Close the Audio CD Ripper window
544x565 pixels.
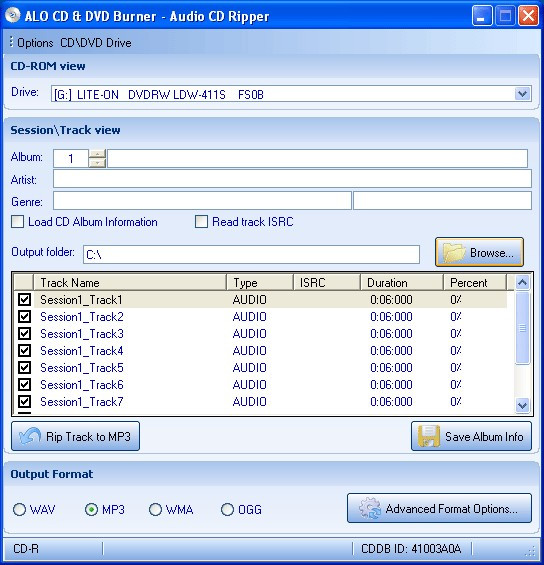pyautogui.click(x=528, y=16)
